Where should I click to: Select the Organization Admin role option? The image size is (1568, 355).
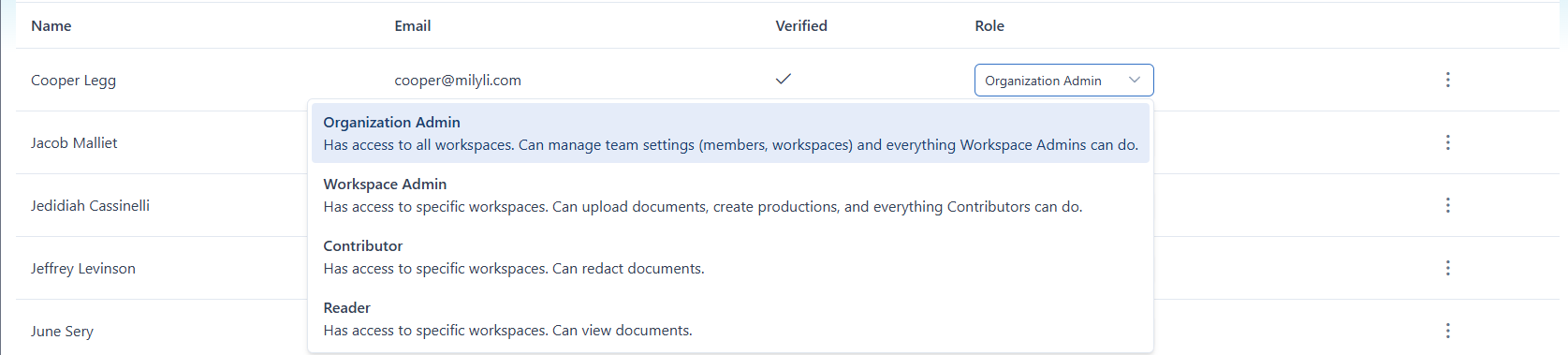point(730,133)
